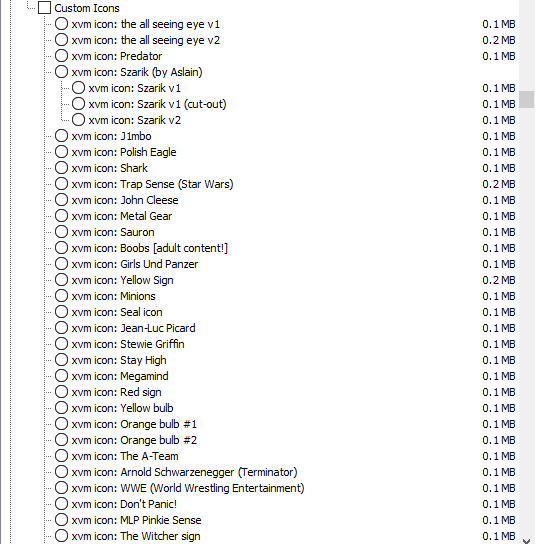
Task: Select the Minions icon radio
Action: (x=61, y=296)
